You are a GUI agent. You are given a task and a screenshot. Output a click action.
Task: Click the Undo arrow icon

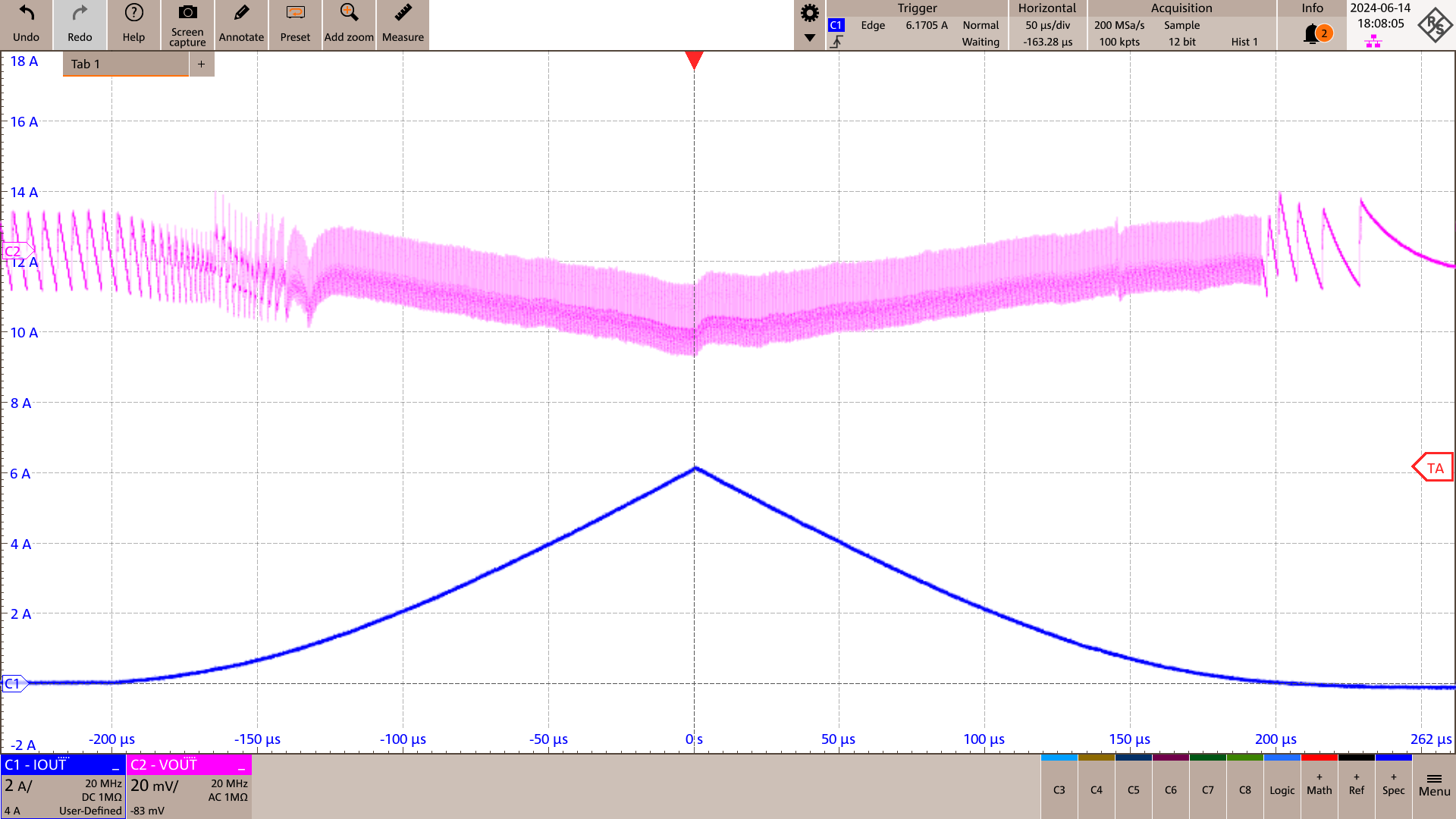[x=26, y=14]
